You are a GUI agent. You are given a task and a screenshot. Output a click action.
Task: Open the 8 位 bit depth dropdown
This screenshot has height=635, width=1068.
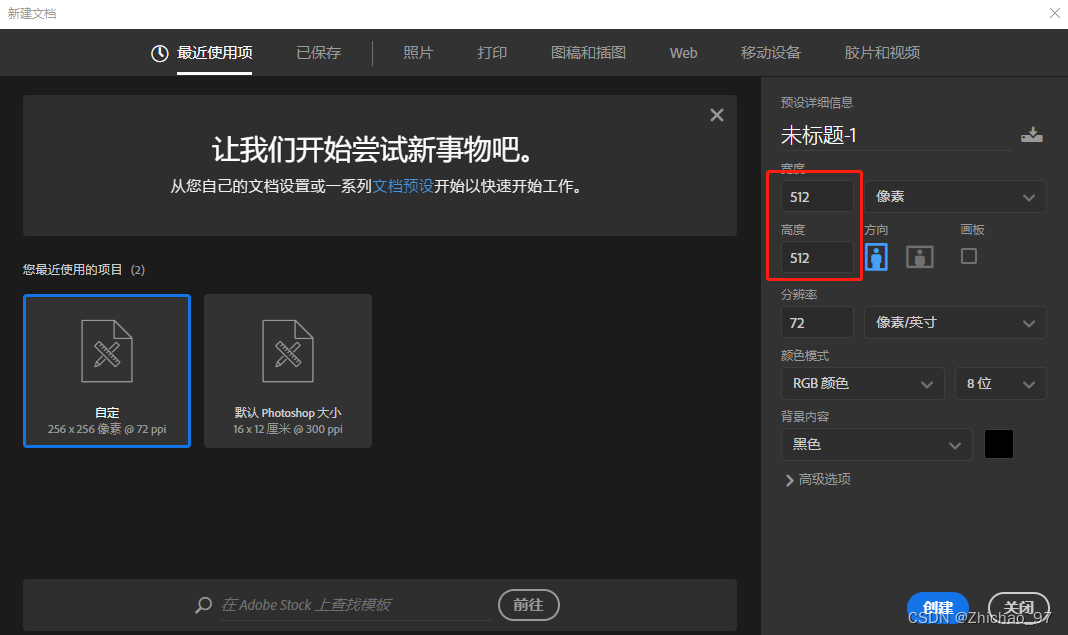[1001, 384]
